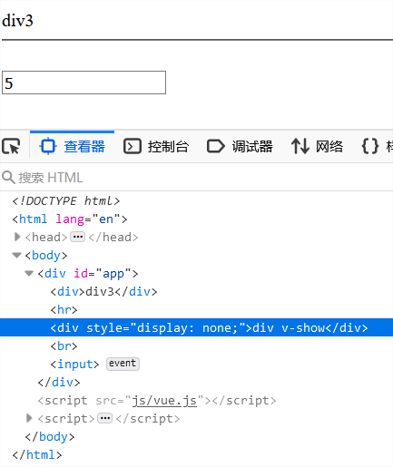393x467 pixels.
Task: Open the 查看器 inspector tab
Action: coord(72,146)
